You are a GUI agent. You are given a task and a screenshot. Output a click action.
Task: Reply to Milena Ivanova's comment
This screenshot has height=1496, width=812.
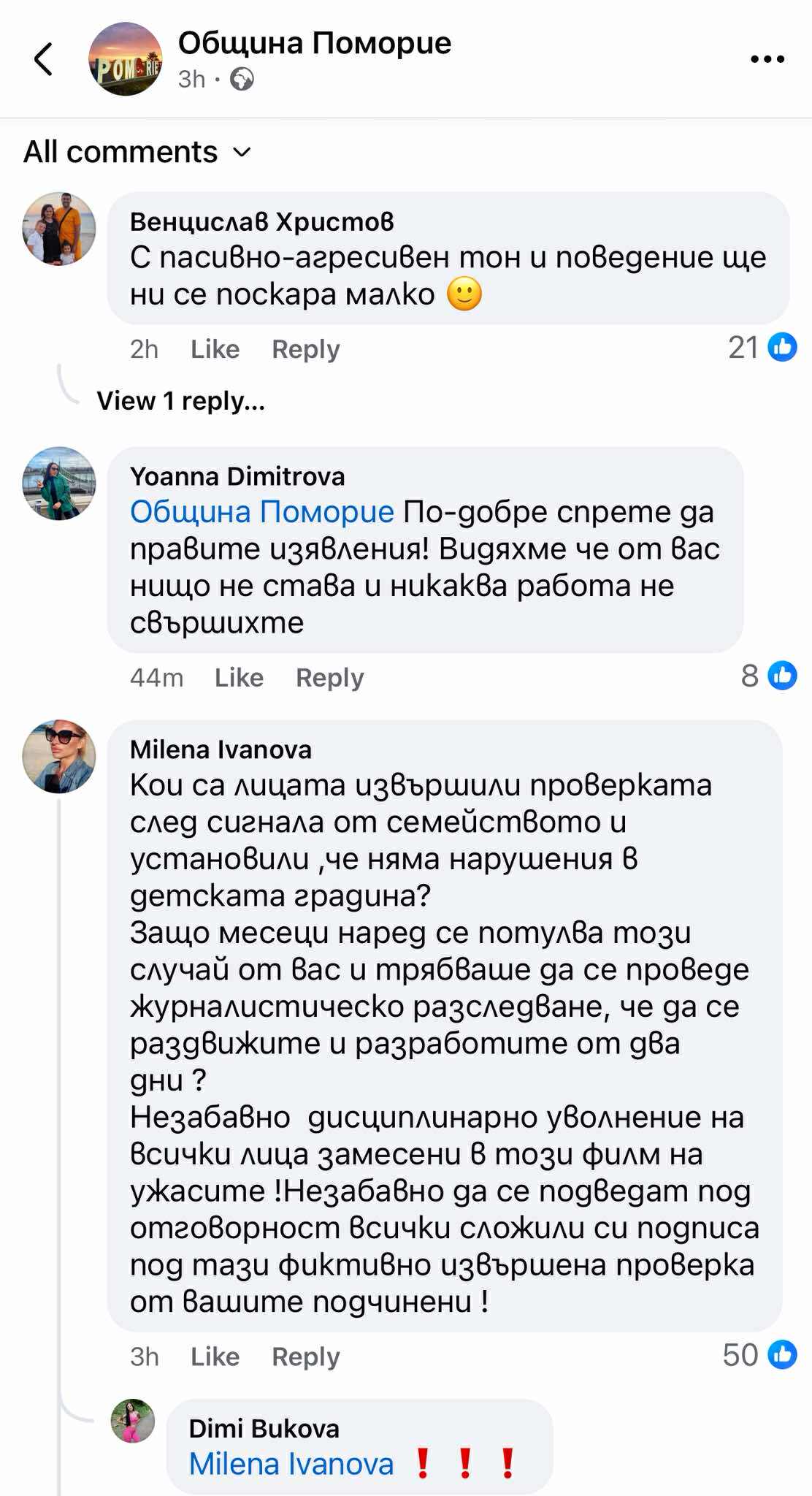305,1356
